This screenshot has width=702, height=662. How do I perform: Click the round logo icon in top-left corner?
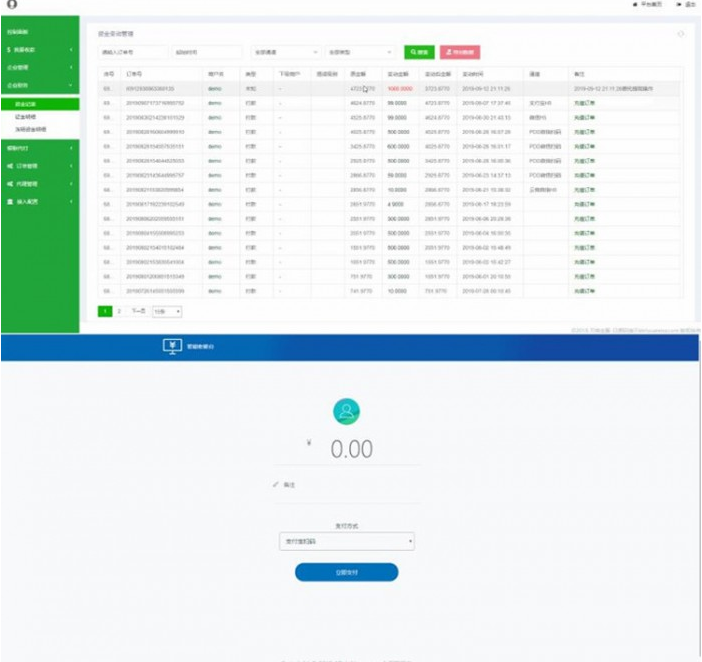(12, 4)
